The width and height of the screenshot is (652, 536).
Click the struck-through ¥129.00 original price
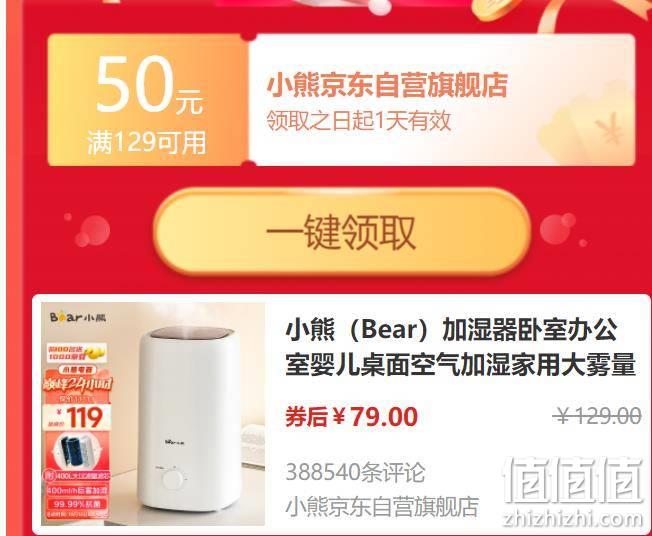tap(597, 416)
